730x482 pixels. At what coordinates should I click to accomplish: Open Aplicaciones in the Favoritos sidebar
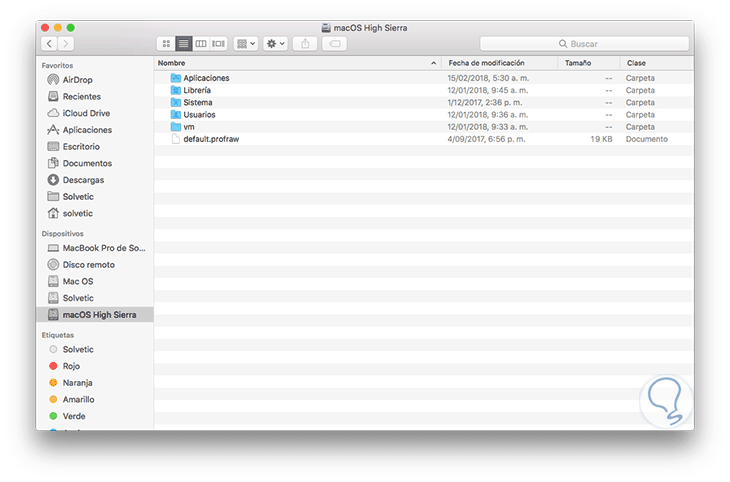tap(95, 130)
